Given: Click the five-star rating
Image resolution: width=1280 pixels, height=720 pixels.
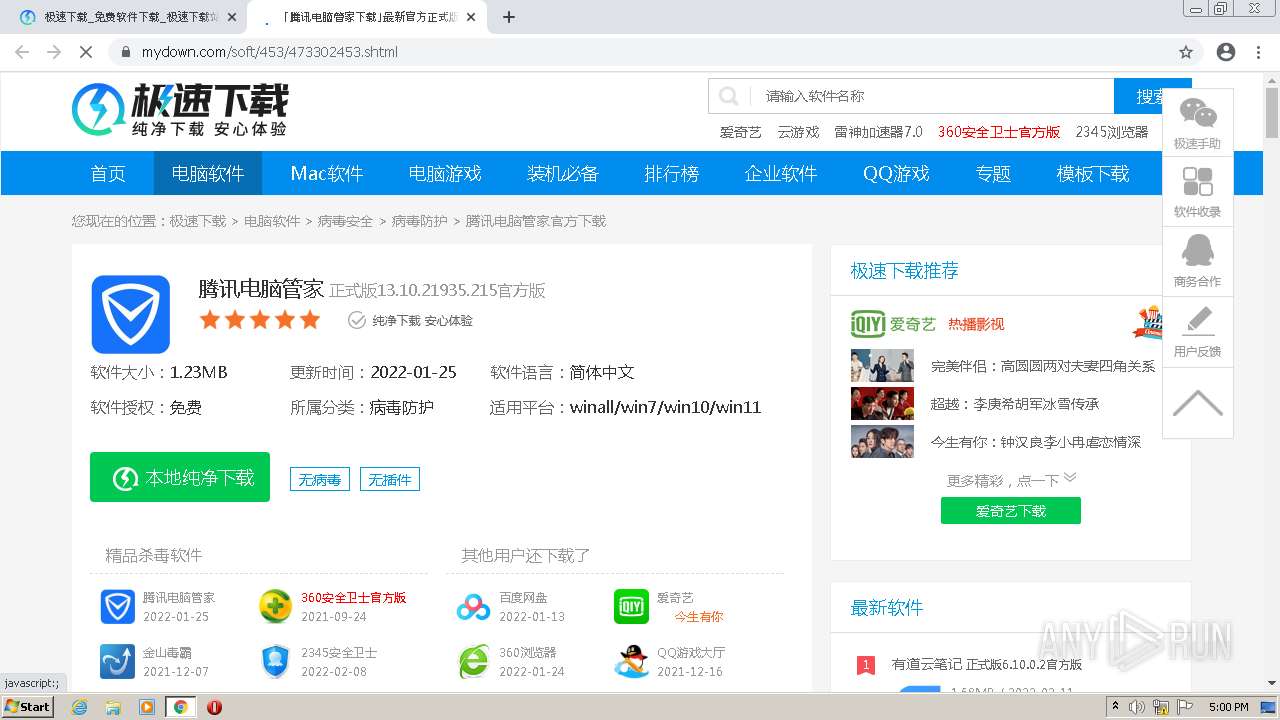Looking at the screenshot, I should [x=260, y=320].
